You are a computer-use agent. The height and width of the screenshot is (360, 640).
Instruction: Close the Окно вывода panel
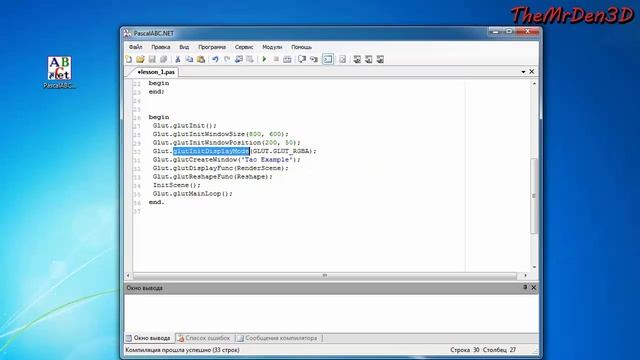pyautogui.click(x=533, y=287)
